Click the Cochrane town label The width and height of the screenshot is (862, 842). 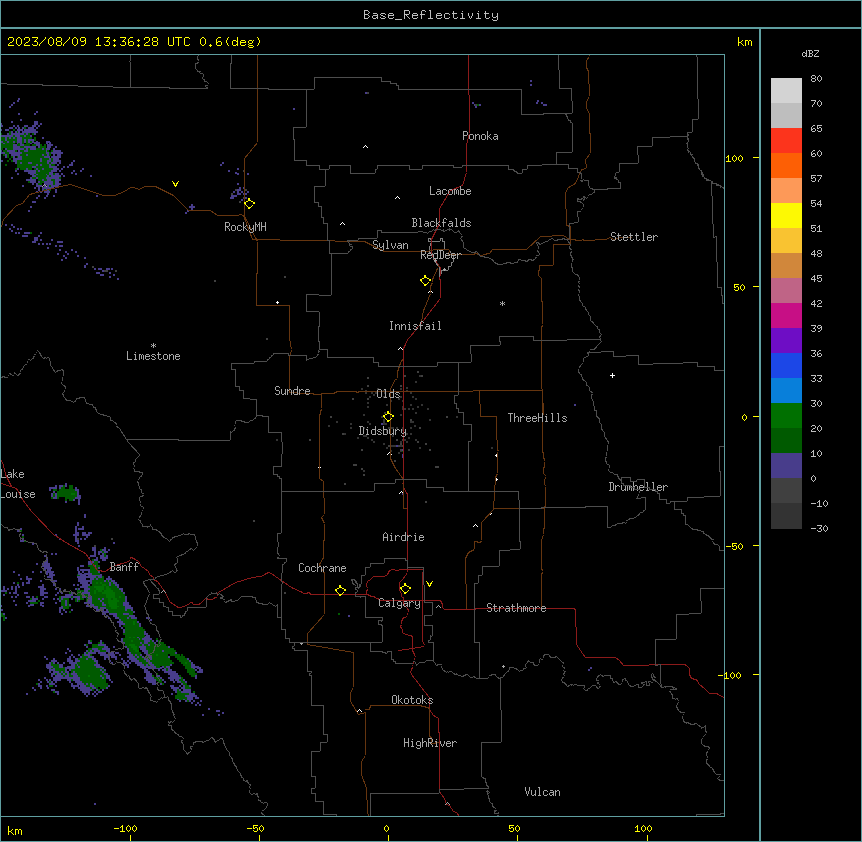click(x=322, y=568)
